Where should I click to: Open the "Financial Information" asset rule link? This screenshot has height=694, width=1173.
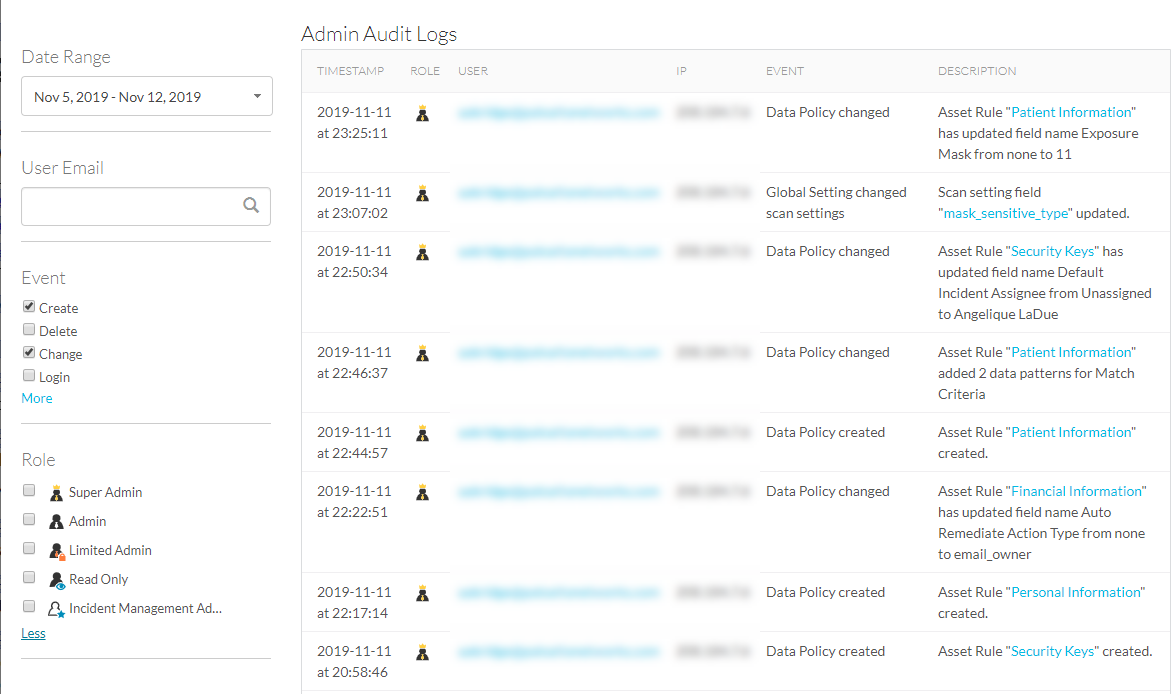pyautogui.click(x=1077, y=491)
